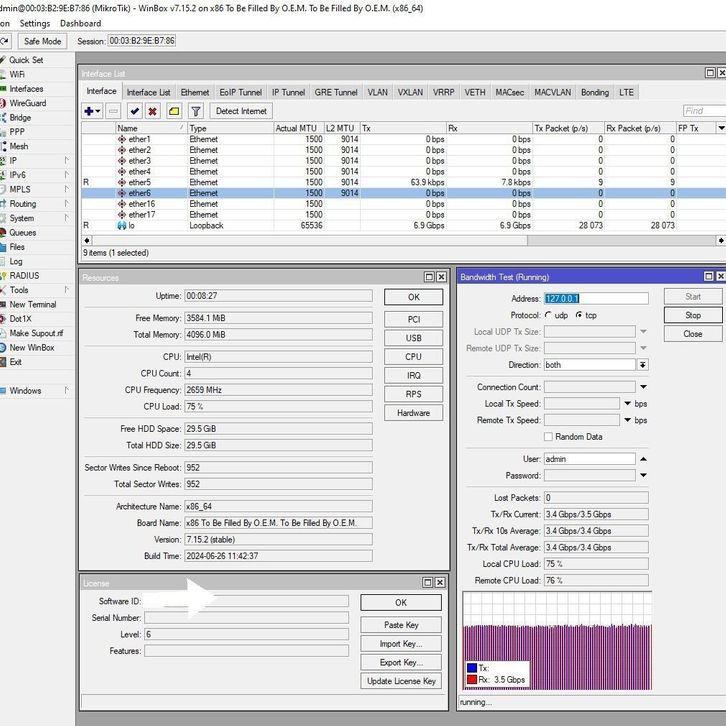Select the udp protocol radio button
The width and height of the screenshot is (726, 726).
click(549, 315)
